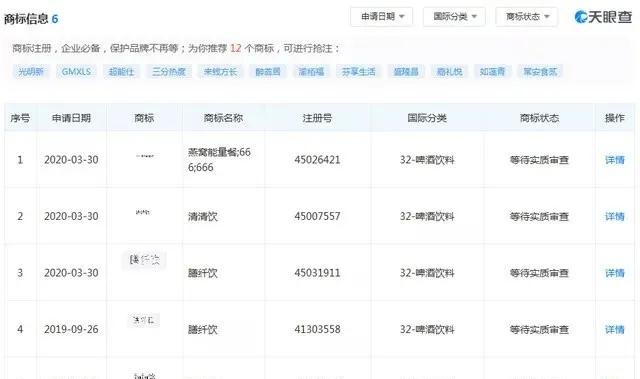
Task: Click trademark image thumbnail in row 4
Action: coord(144,320)
